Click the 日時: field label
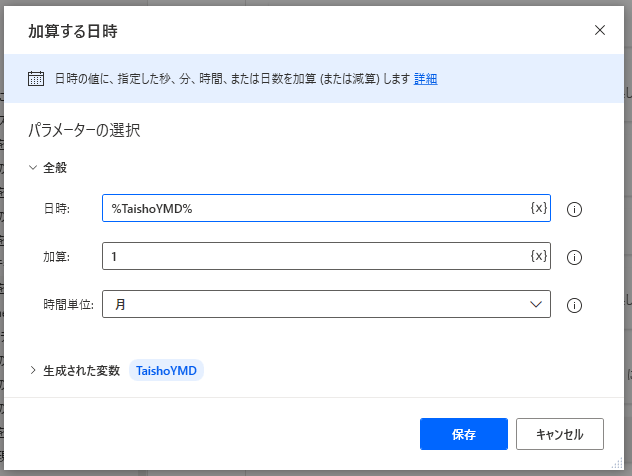 (x=56, y=208)
